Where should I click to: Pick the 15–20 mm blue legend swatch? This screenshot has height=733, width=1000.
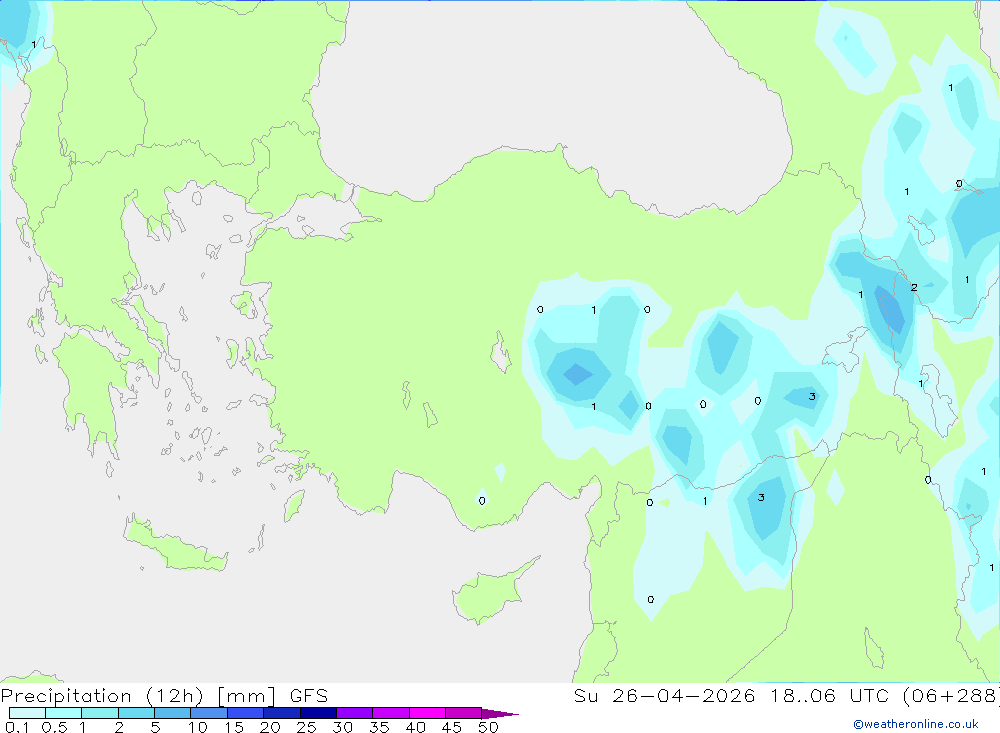click(x=245, y=713)
